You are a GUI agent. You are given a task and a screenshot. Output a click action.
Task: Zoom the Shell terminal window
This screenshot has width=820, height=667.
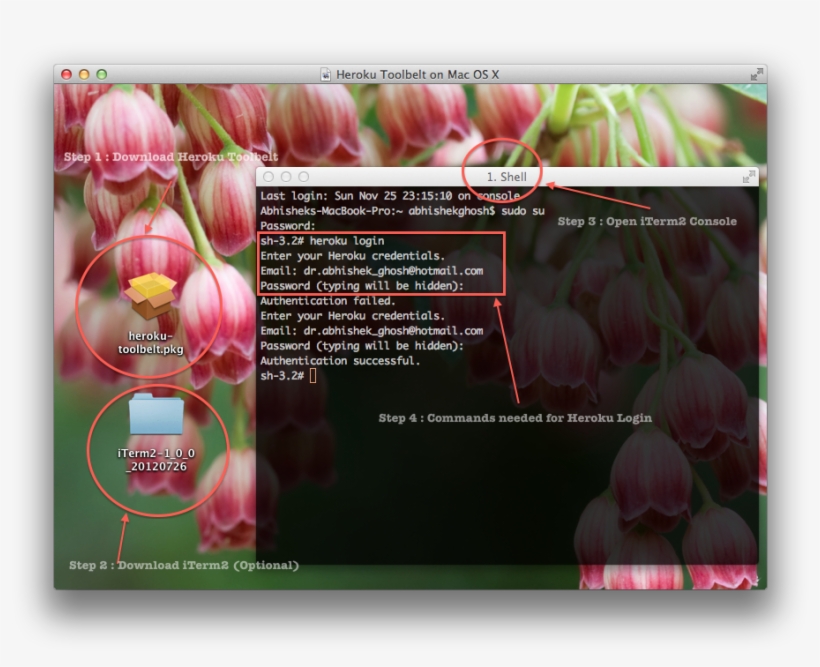304,177
